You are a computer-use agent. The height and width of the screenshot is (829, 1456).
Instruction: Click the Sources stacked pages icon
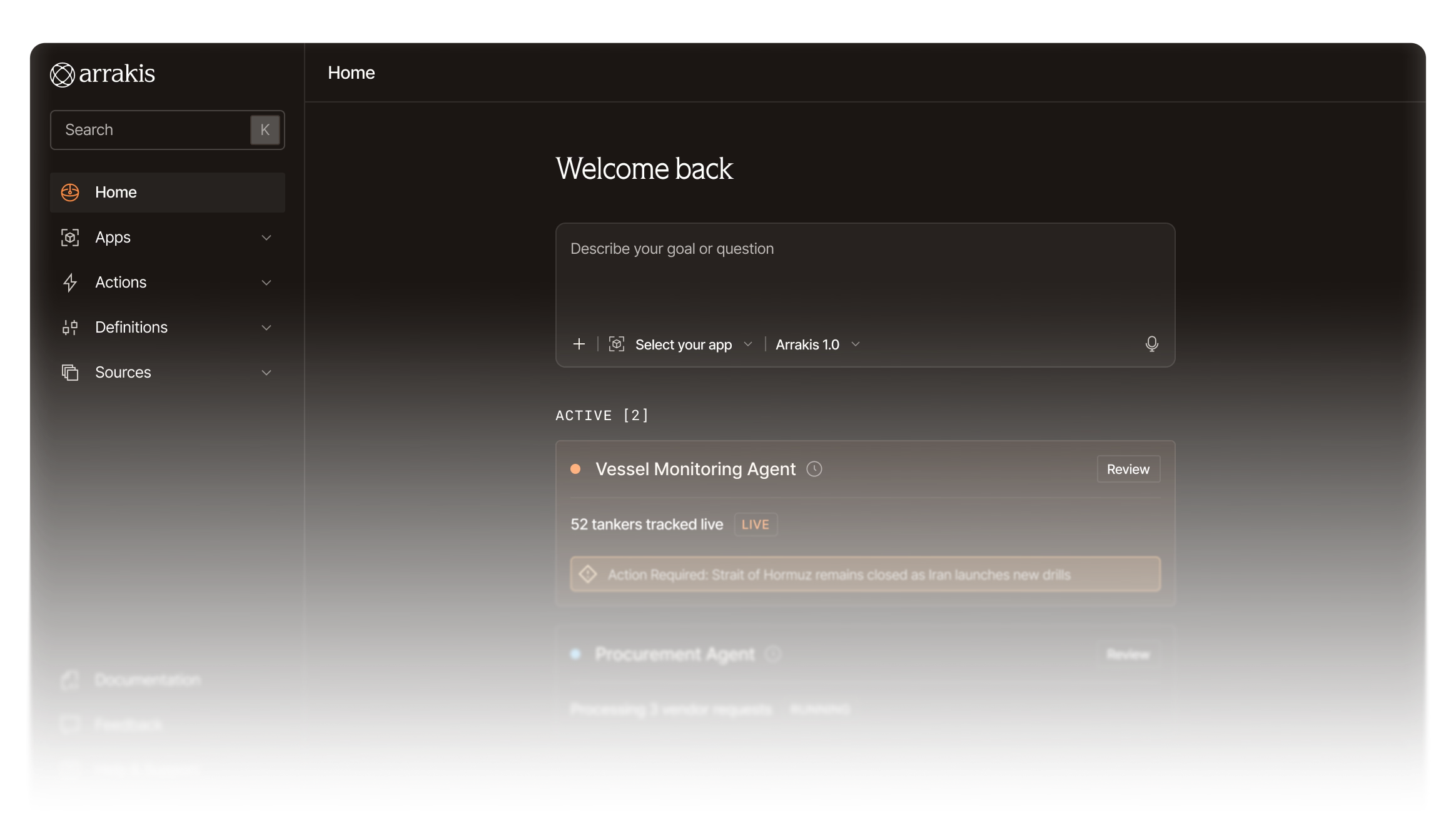[70, 373]
